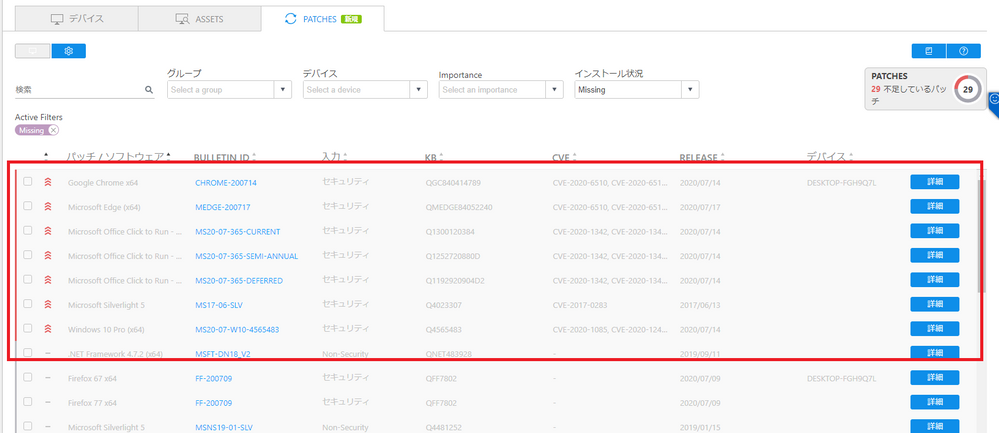
Task: Click 詳細 button for MS17-06-SLV row
Action: 935,304
